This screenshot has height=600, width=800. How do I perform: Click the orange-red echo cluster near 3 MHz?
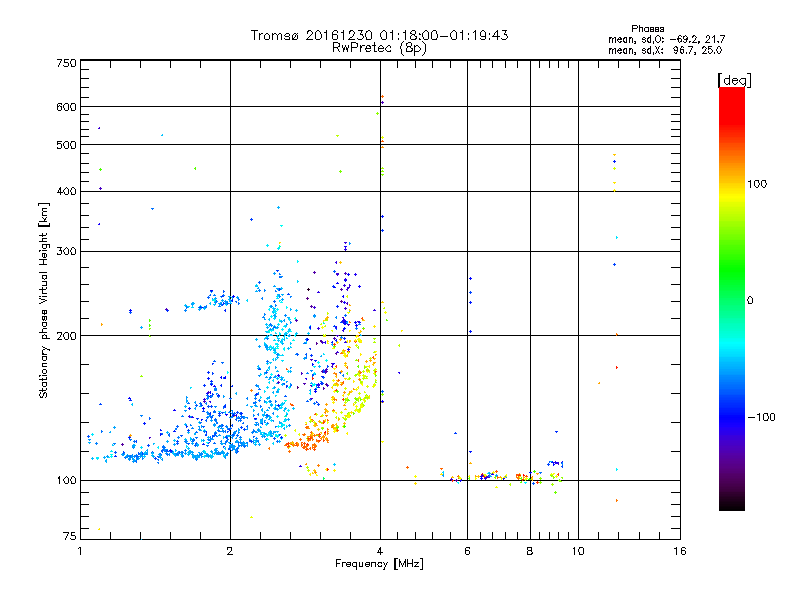coord(308,440)
